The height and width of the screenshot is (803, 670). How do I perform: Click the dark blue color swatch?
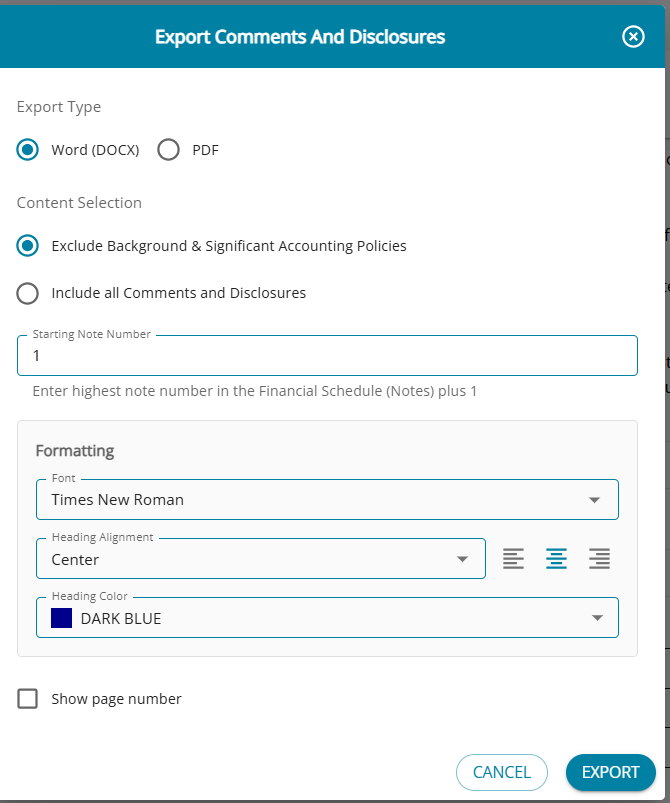point(61,618)
